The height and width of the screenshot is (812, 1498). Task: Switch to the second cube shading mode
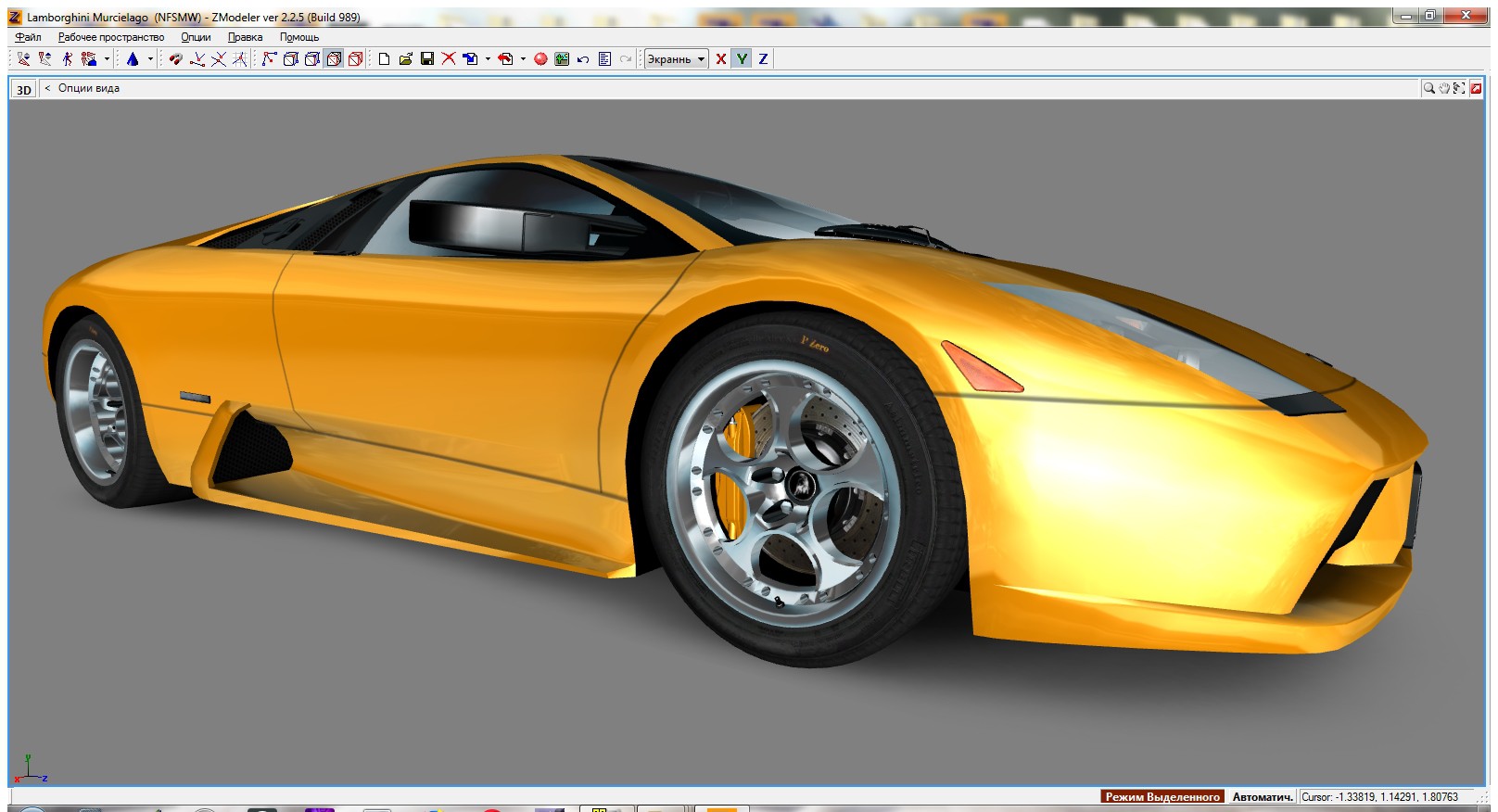312,58
